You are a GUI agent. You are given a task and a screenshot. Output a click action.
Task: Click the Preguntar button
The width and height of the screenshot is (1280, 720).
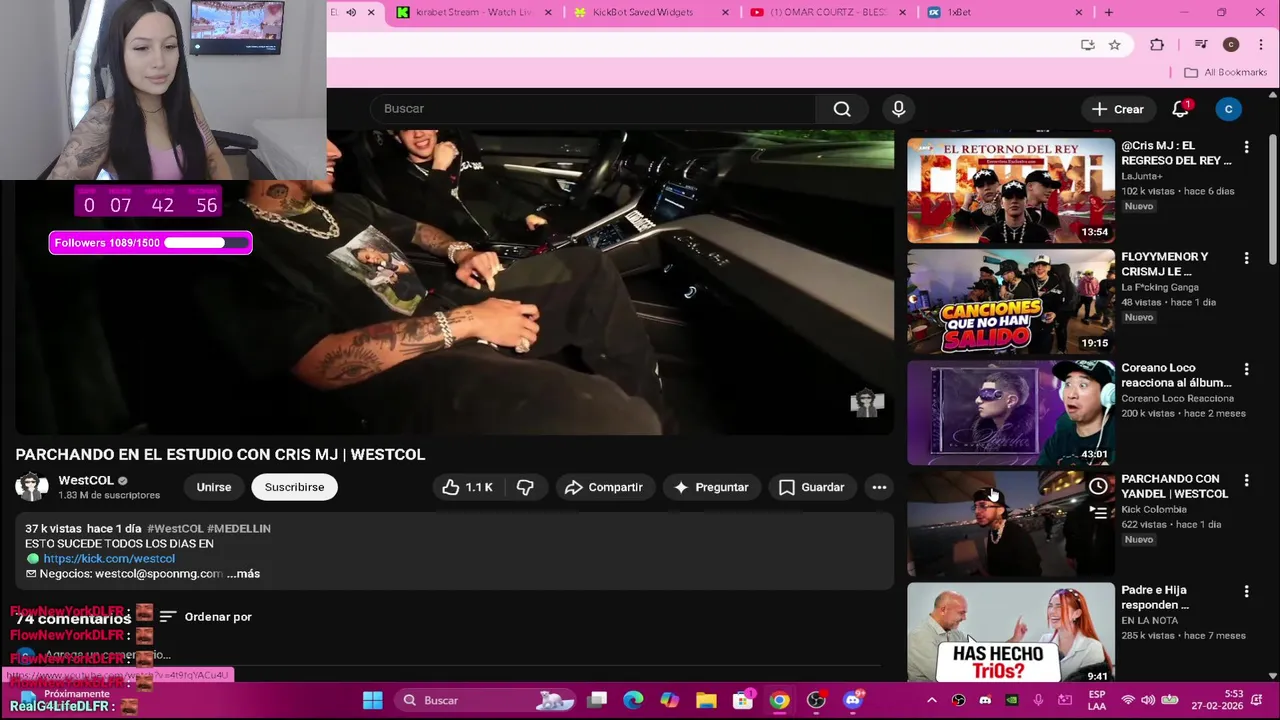pyautogui.click(x=711, y=487)
